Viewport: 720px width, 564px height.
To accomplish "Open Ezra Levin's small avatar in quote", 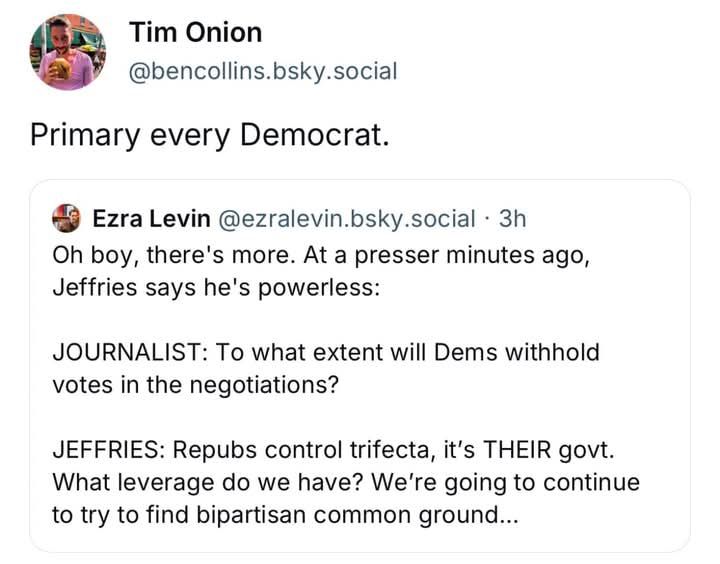I will pos(66,218).
